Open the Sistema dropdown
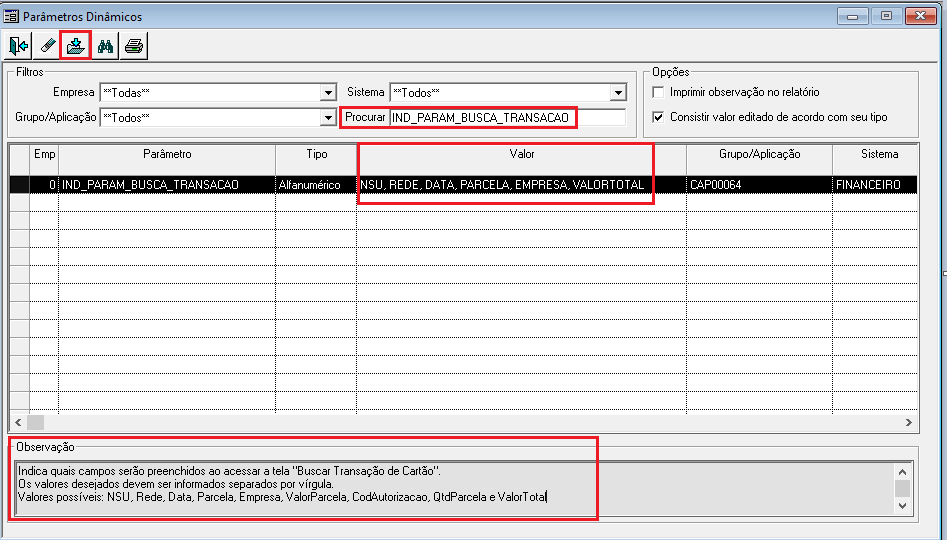 coord(618,93)
